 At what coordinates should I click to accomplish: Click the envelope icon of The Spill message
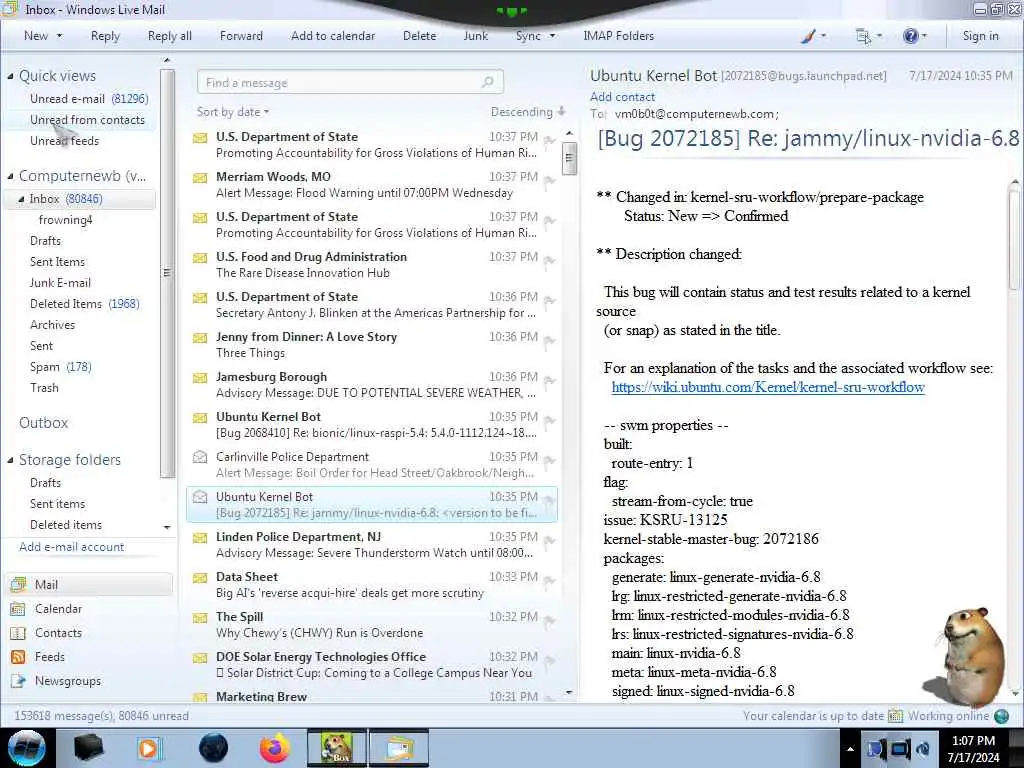click(200, 617)
